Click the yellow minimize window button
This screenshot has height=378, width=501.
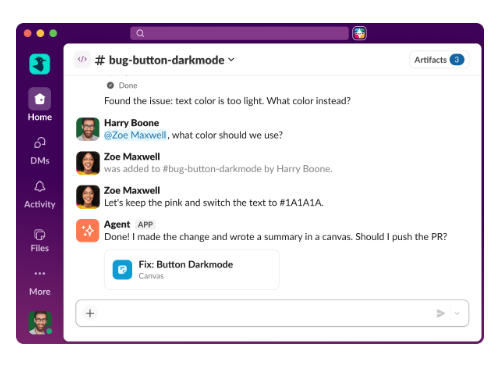point(40,33)
